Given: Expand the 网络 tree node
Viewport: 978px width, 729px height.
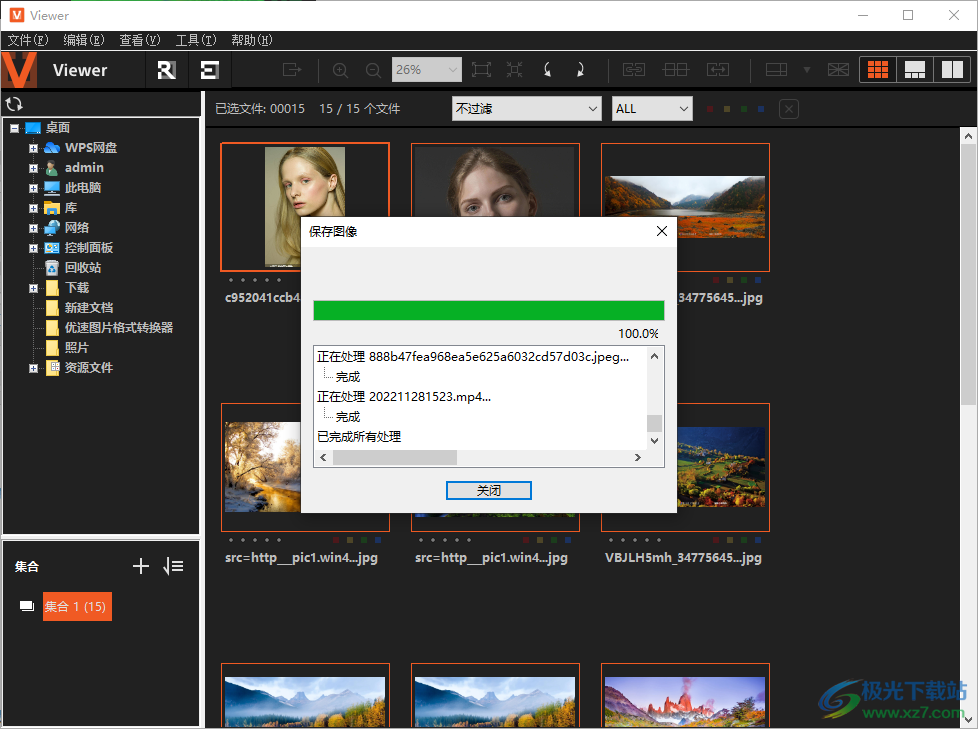Looking at the screenshot, I should 34,228.
